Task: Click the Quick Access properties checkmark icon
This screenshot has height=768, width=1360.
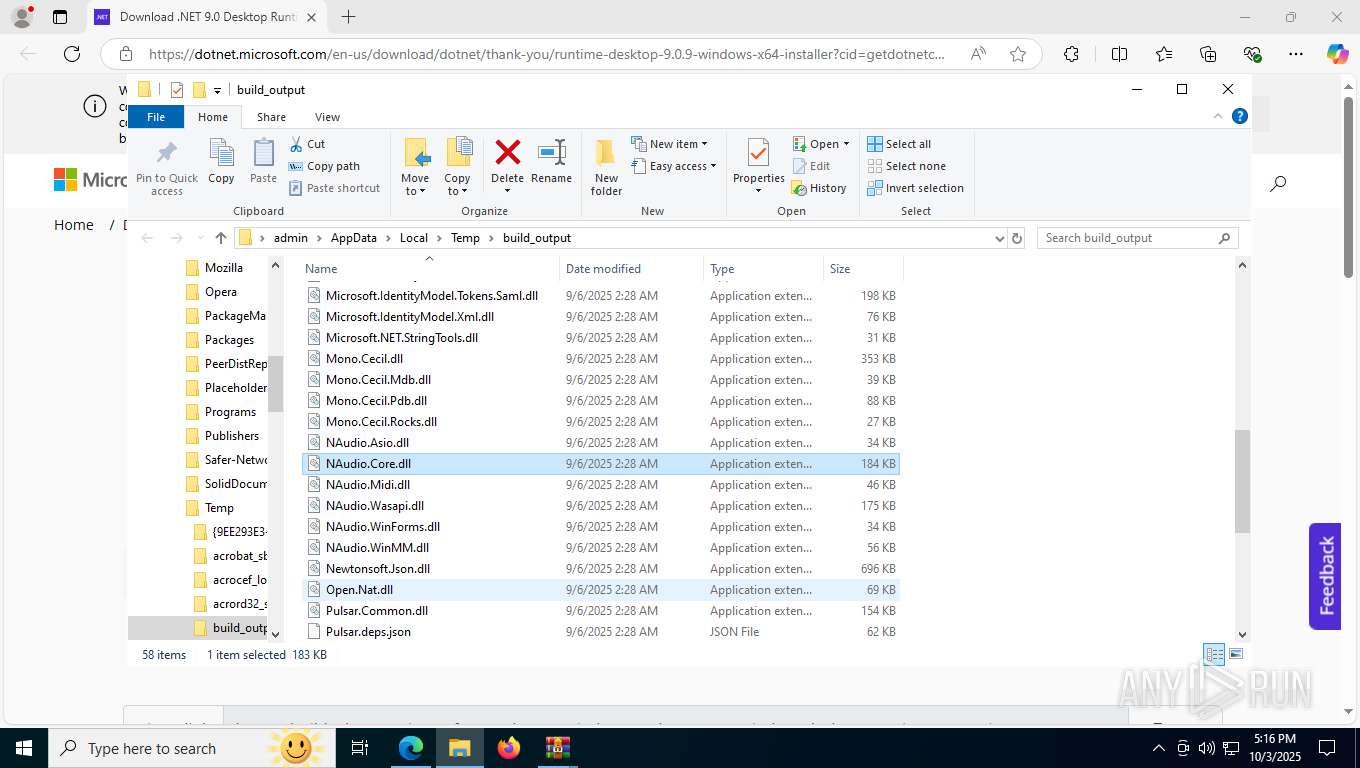Action: 177,90
